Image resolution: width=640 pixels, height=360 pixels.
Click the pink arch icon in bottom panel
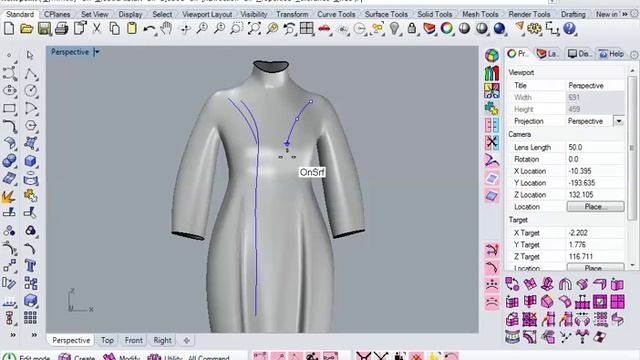(565, 284)
